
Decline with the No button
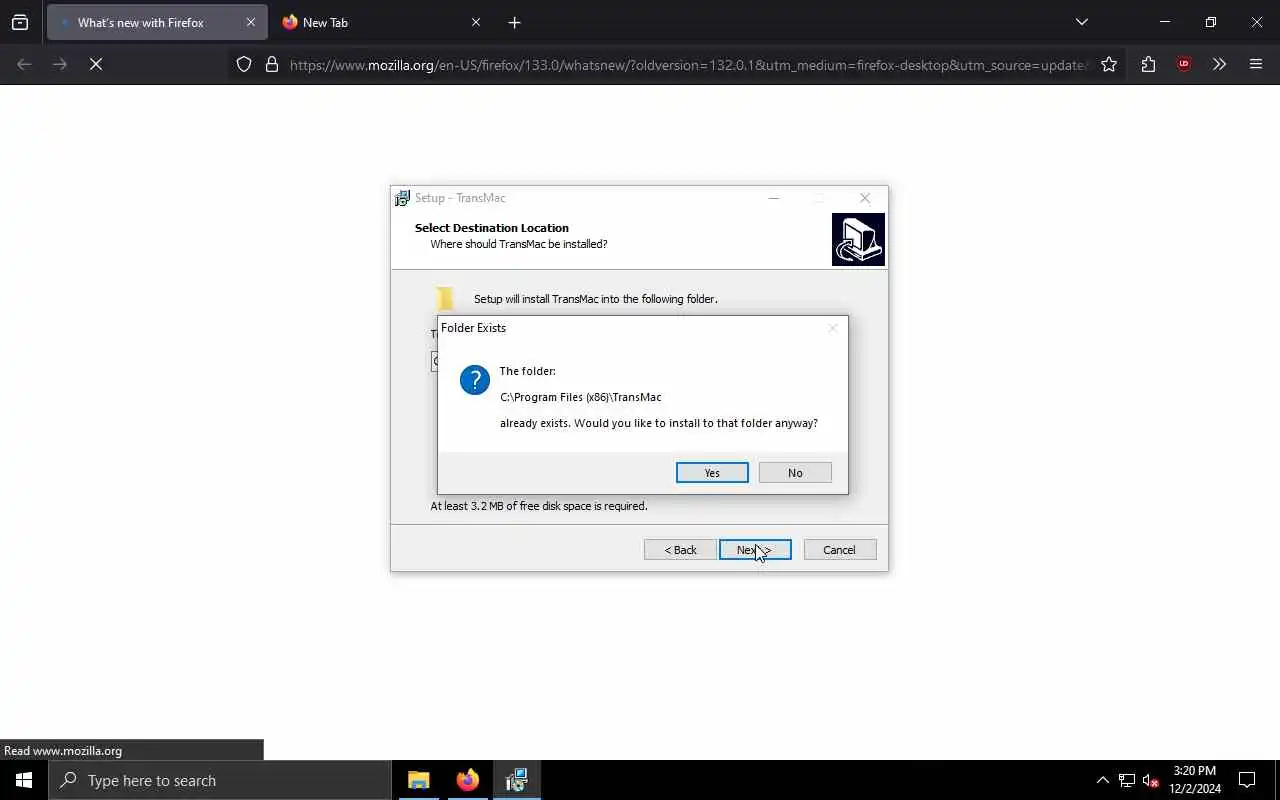[795, 472]
